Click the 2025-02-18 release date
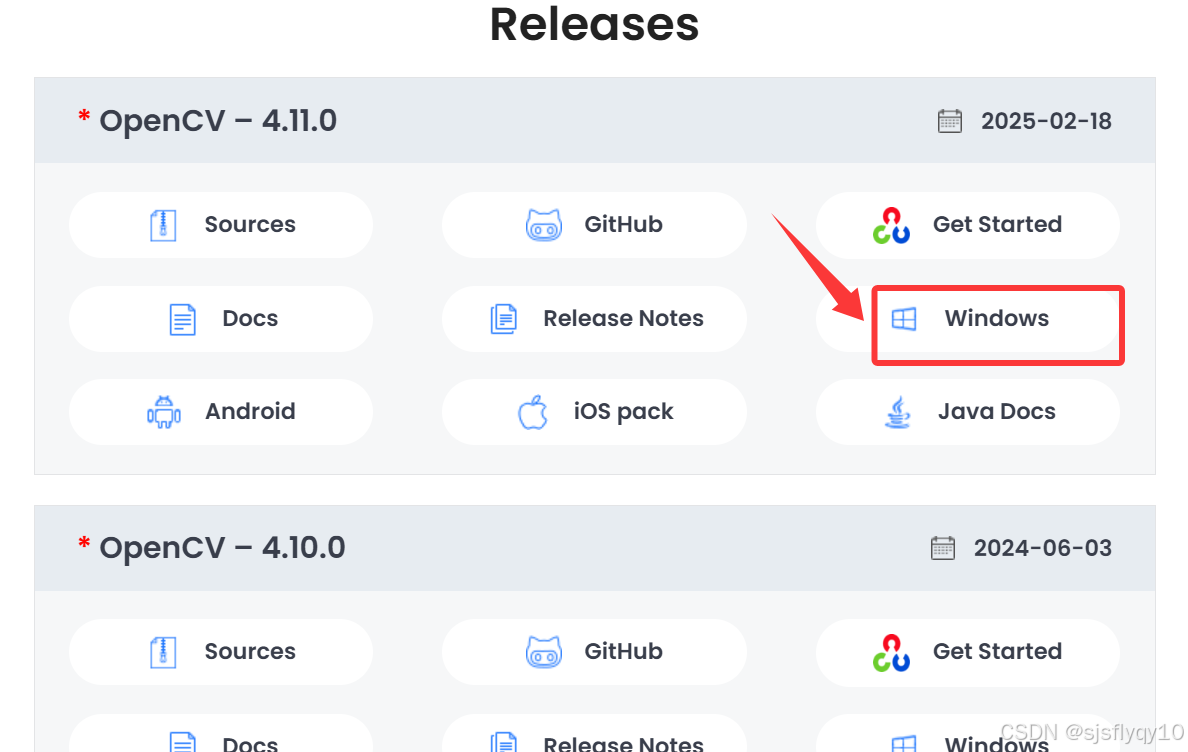Screen dimensions: 1188x752 1046,121
